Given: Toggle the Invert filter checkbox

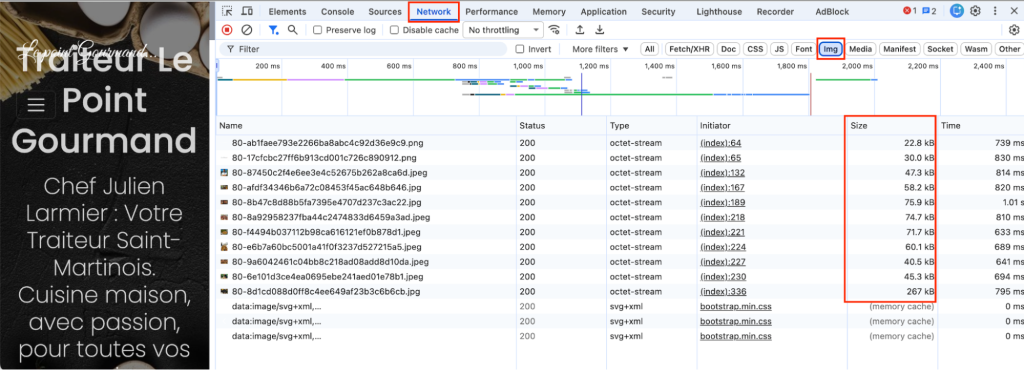Looking at the screenshot, I should click(x=520, y=49).
